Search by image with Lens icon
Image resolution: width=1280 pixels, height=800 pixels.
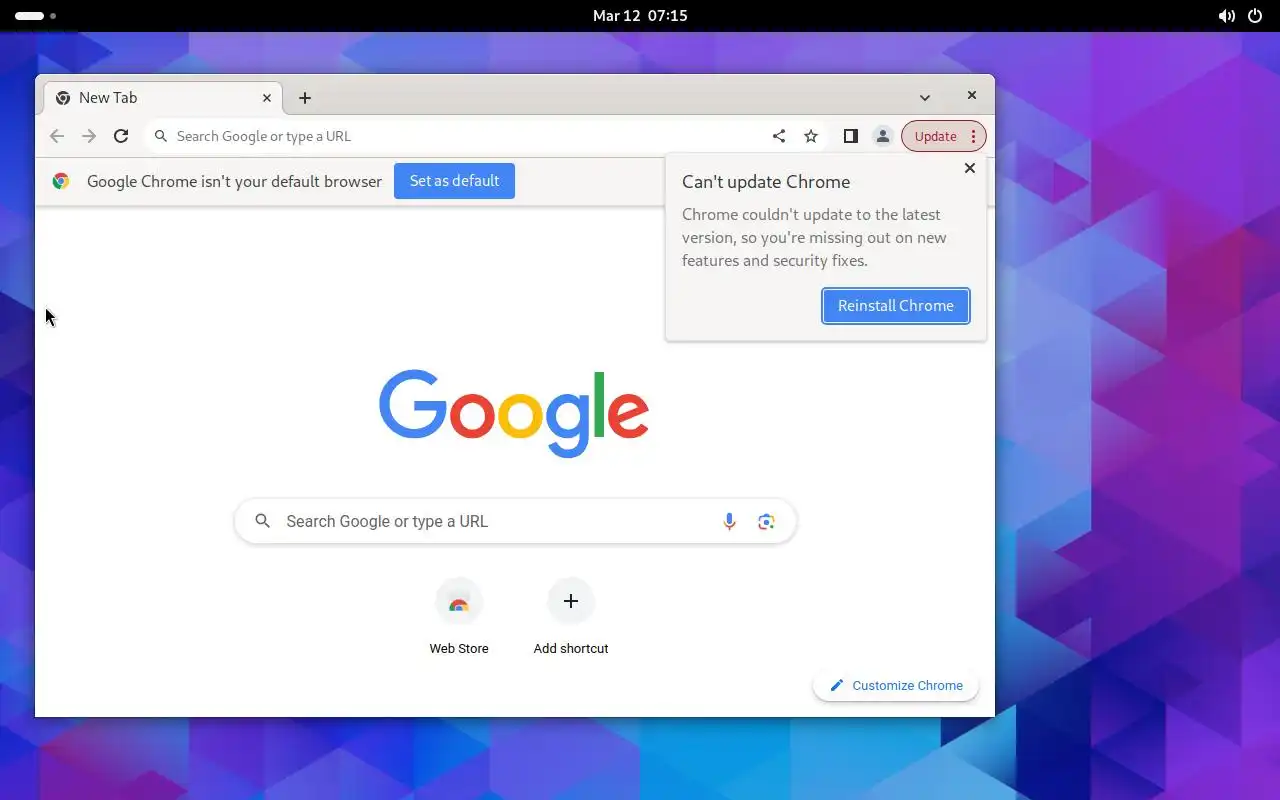[x=766, y=521]
